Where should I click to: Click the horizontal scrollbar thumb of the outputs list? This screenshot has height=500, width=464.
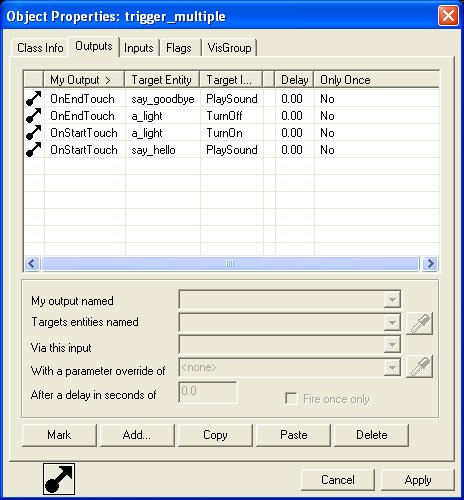click(x=230, y=264)
